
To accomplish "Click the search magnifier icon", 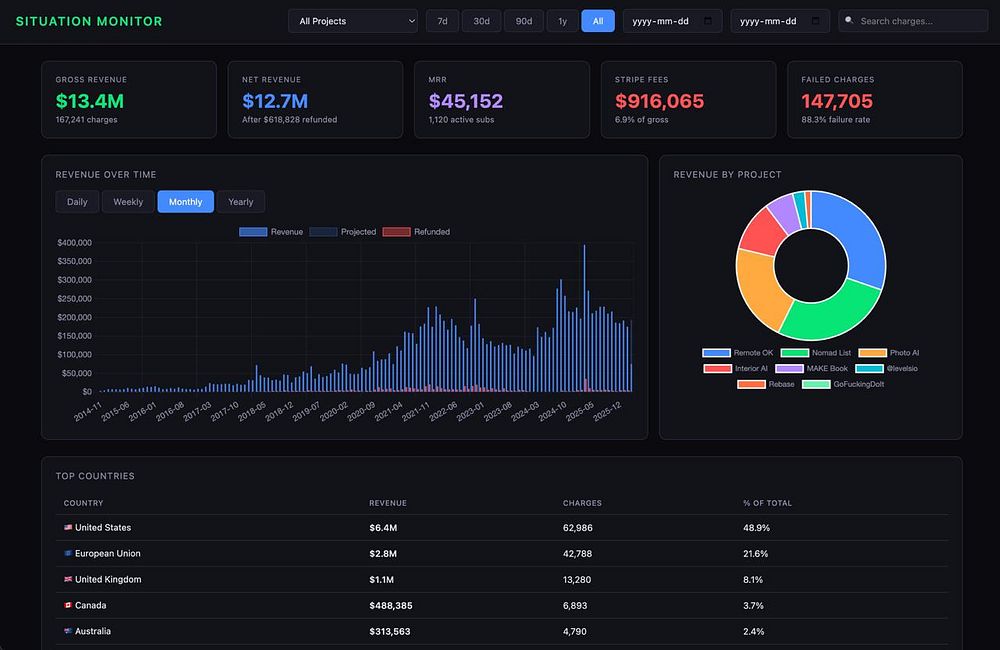I will pyautogui.click(x=849, y=20).
